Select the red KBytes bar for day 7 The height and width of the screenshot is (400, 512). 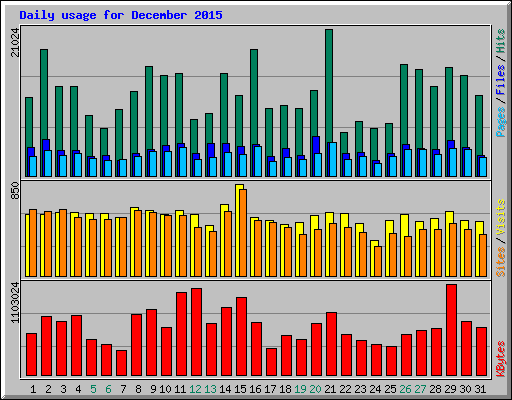pyautogui.click(x=121, y=363)
